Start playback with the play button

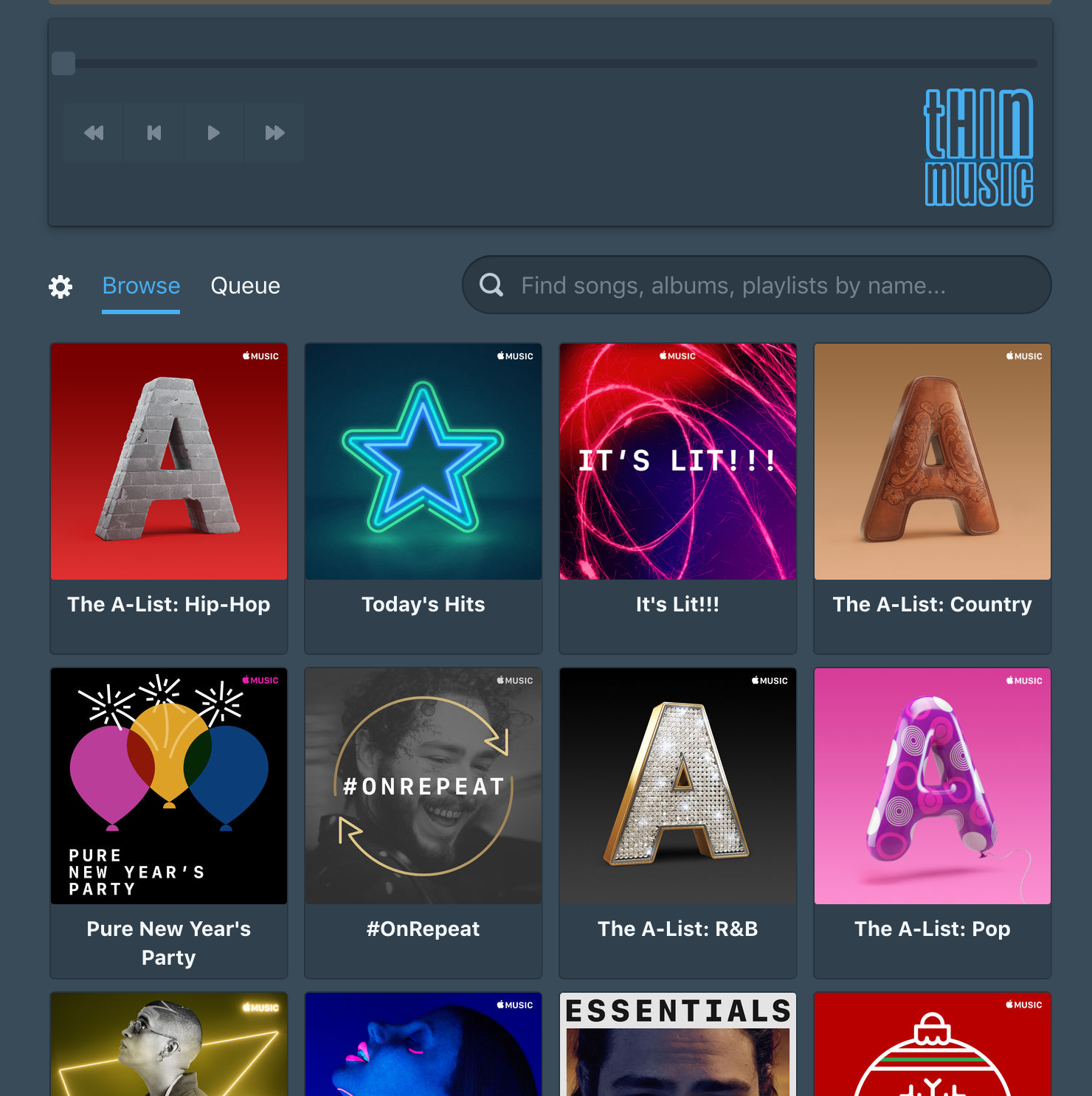coord(214,133)
